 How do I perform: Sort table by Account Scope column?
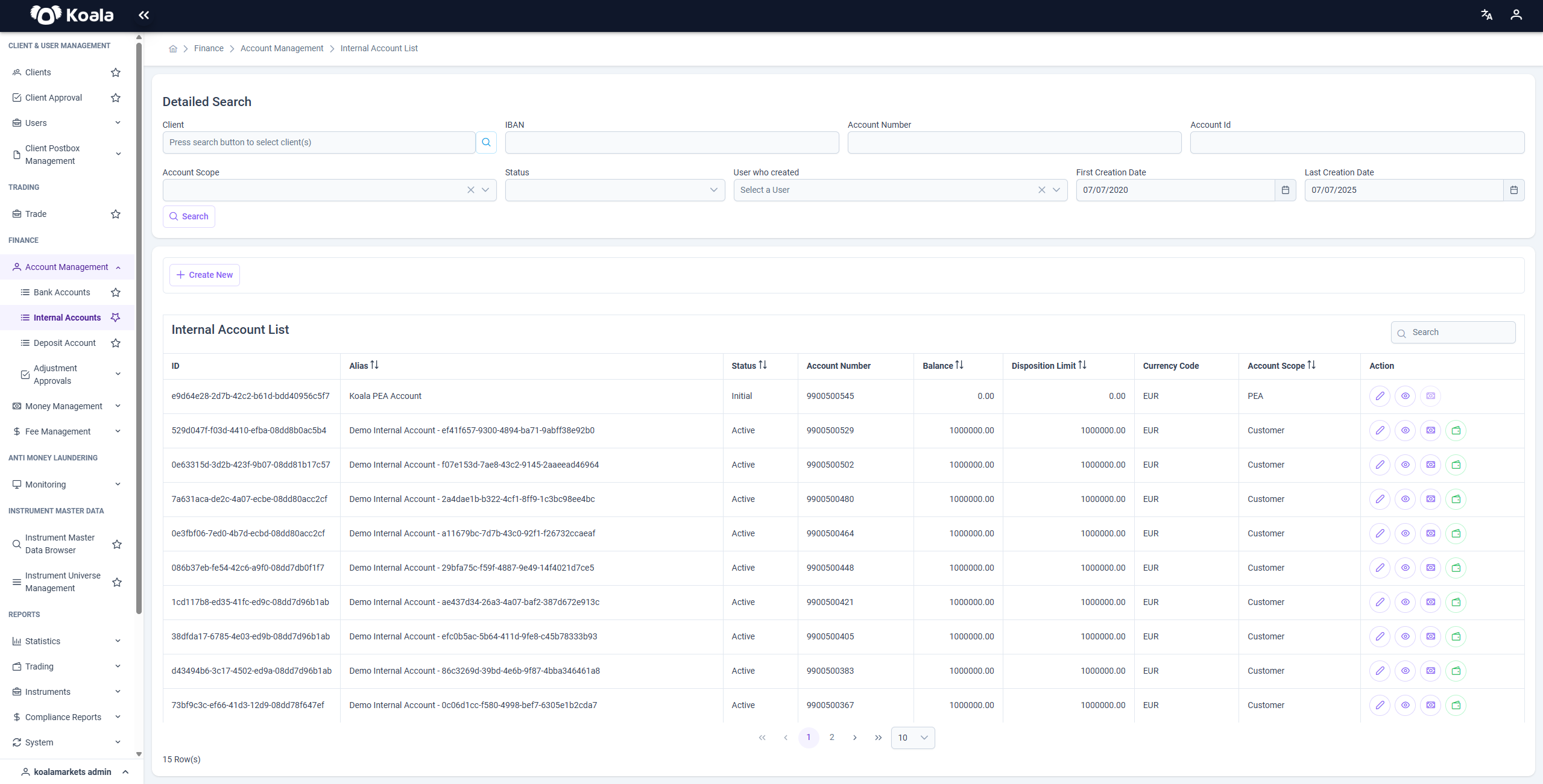(x=1311, y=365)
